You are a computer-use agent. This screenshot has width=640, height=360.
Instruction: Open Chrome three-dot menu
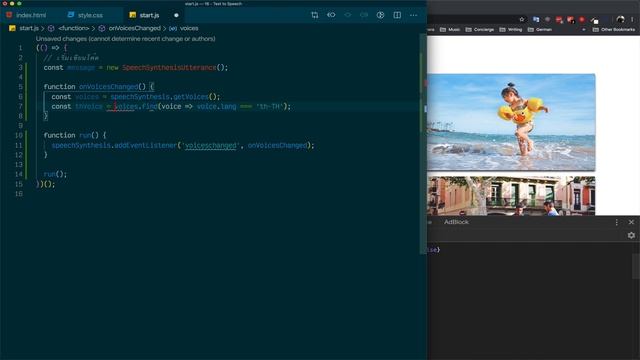pos(632,19)
